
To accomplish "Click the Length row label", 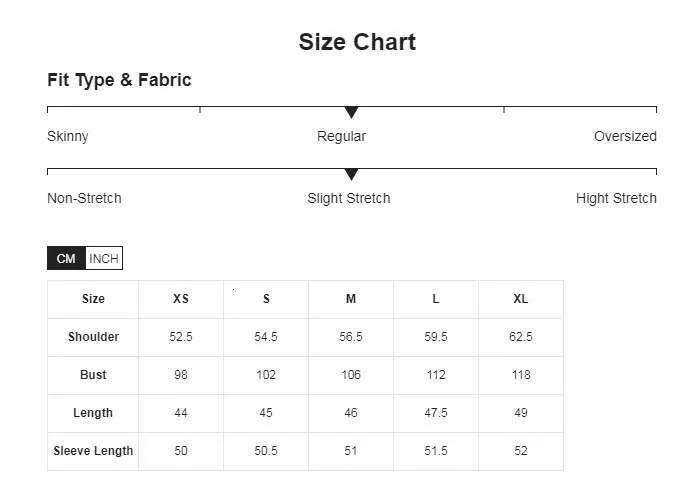I will pos(93,413).
